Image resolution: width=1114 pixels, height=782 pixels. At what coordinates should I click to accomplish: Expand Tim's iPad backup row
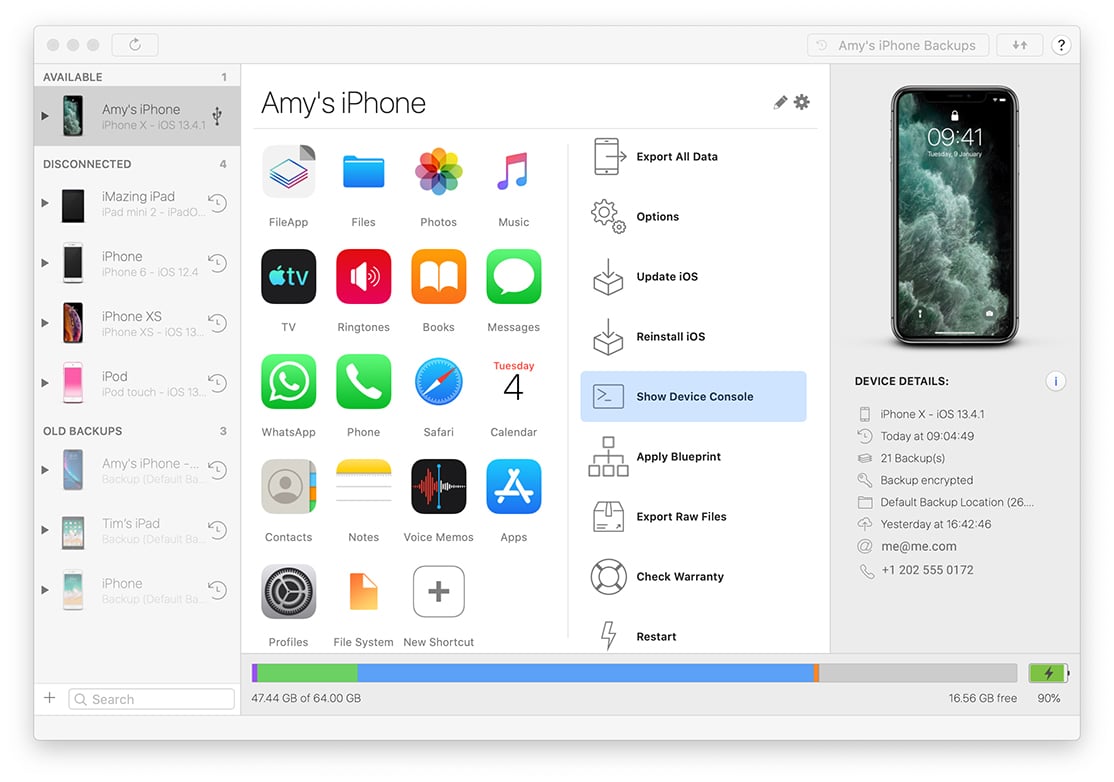click(x=45, y=530)
